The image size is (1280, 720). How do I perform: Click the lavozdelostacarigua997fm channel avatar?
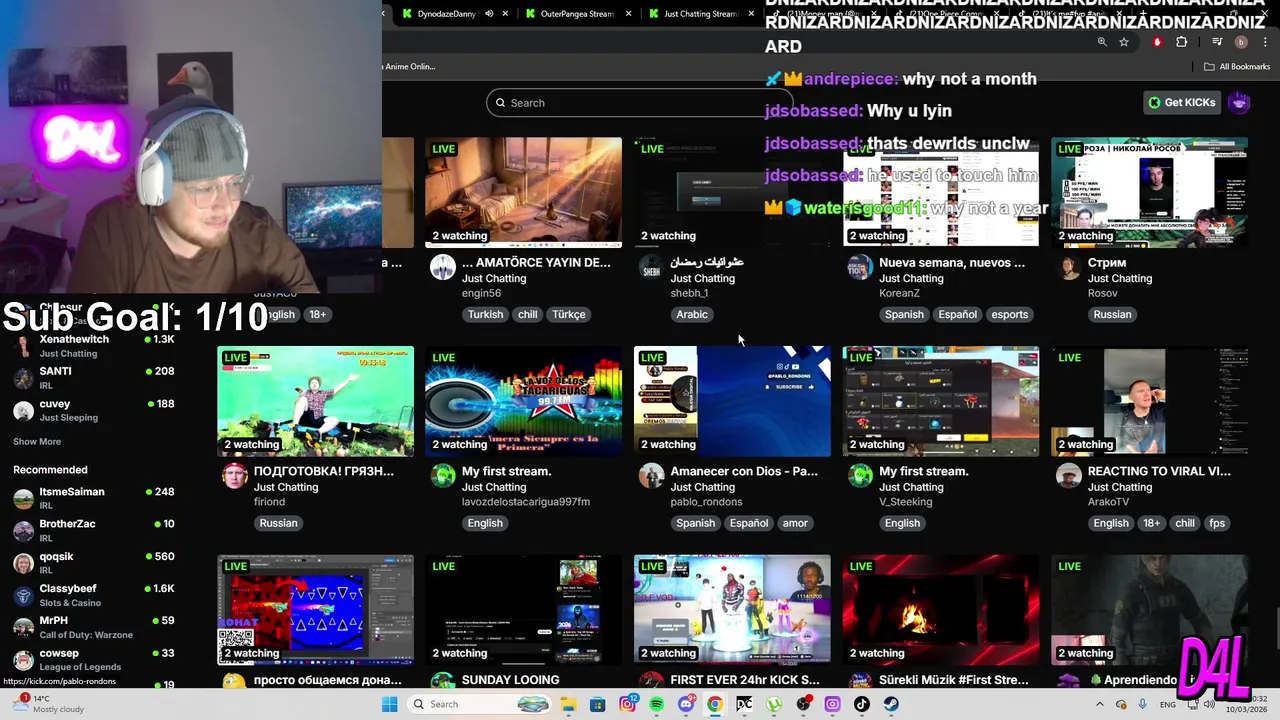[443, 476]
